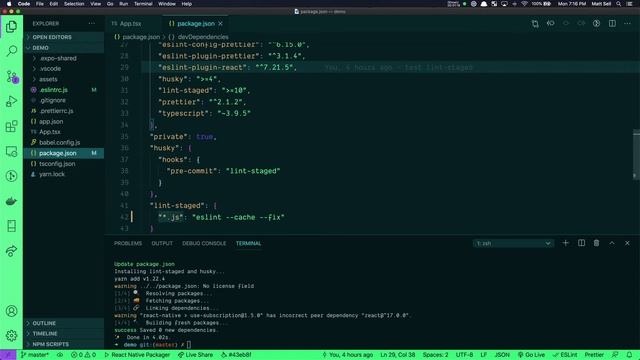640x360 pixels.
Task: Click the JSON language mode selector
Action: pyautogui.click(x=502, y=355)
